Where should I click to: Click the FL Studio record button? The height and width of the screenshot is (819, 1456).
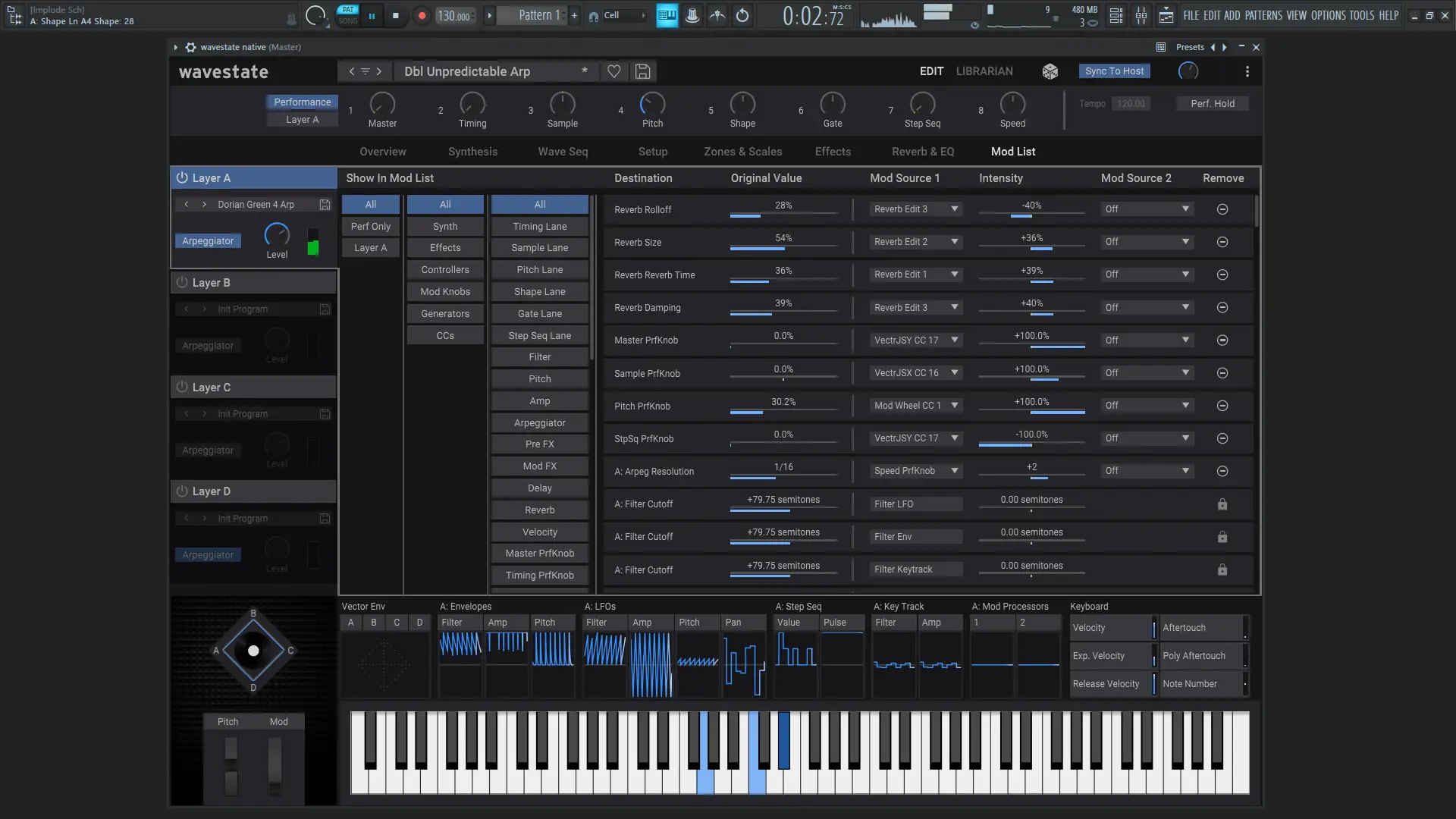(x=422, y=15)
